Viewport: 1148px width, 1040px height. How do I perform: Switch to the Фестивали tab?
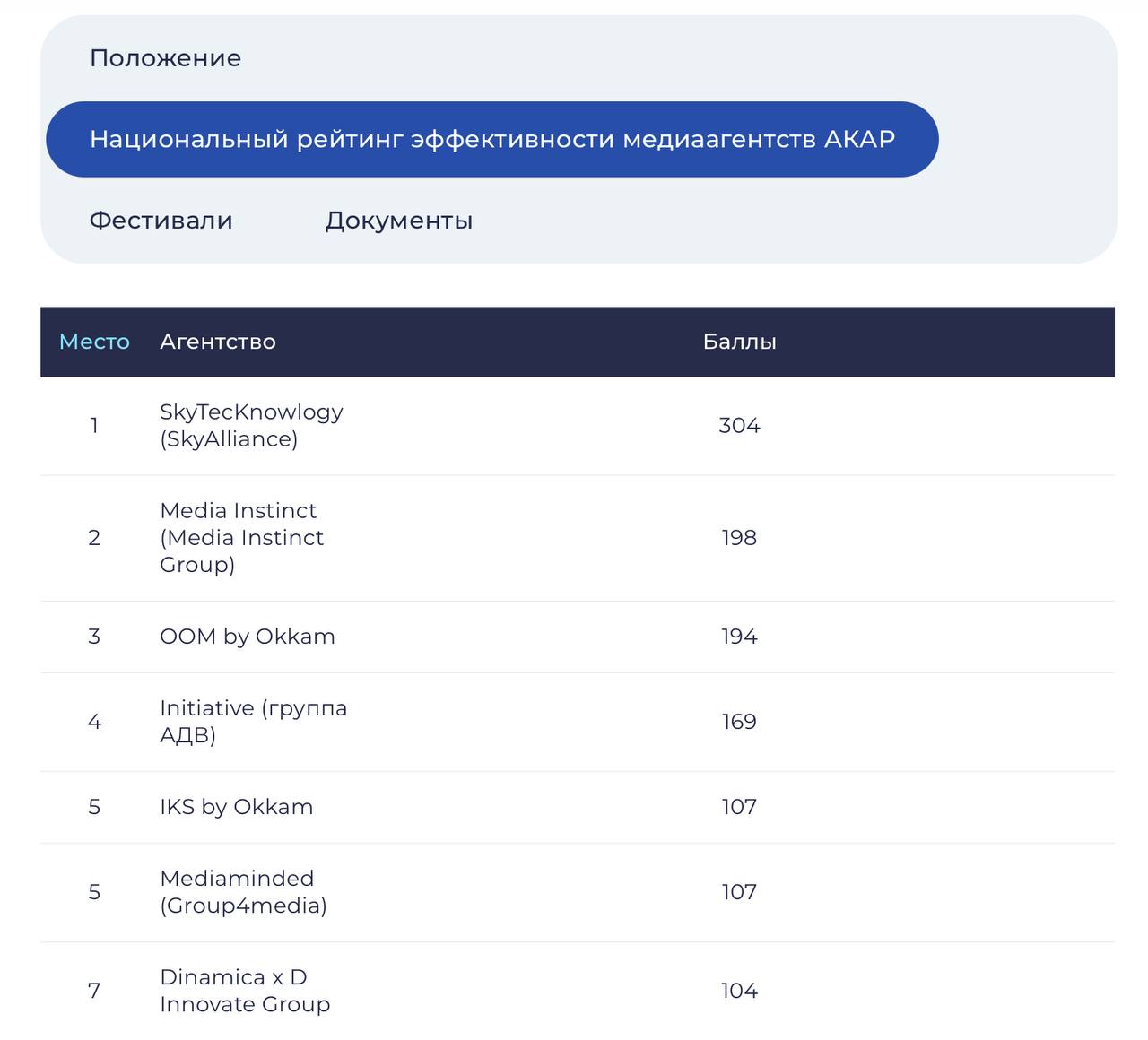coord(161,221)
